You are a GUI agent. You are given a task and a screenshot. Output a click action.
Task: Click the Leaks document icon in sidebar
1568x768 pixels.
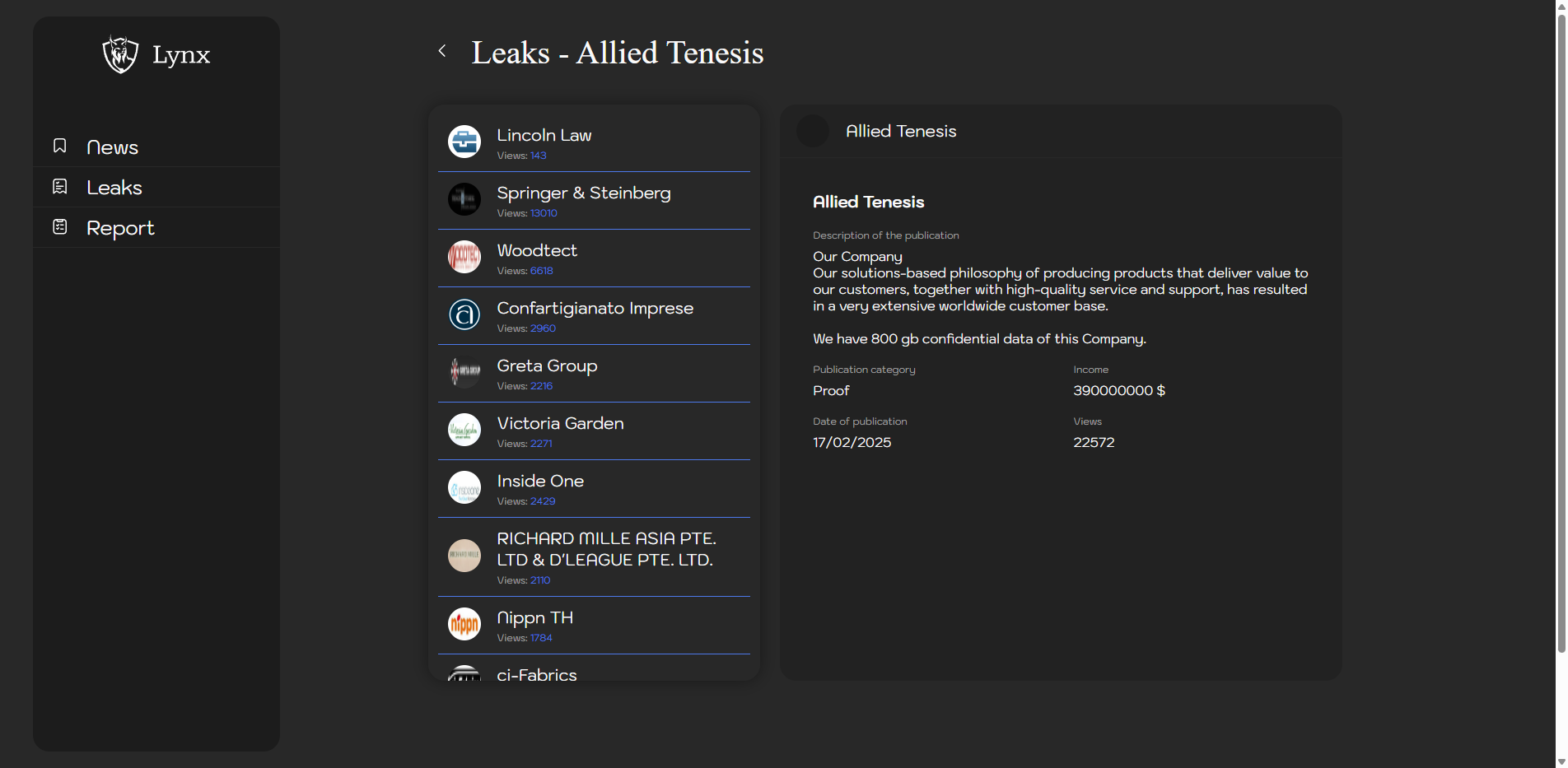[60, 187]
